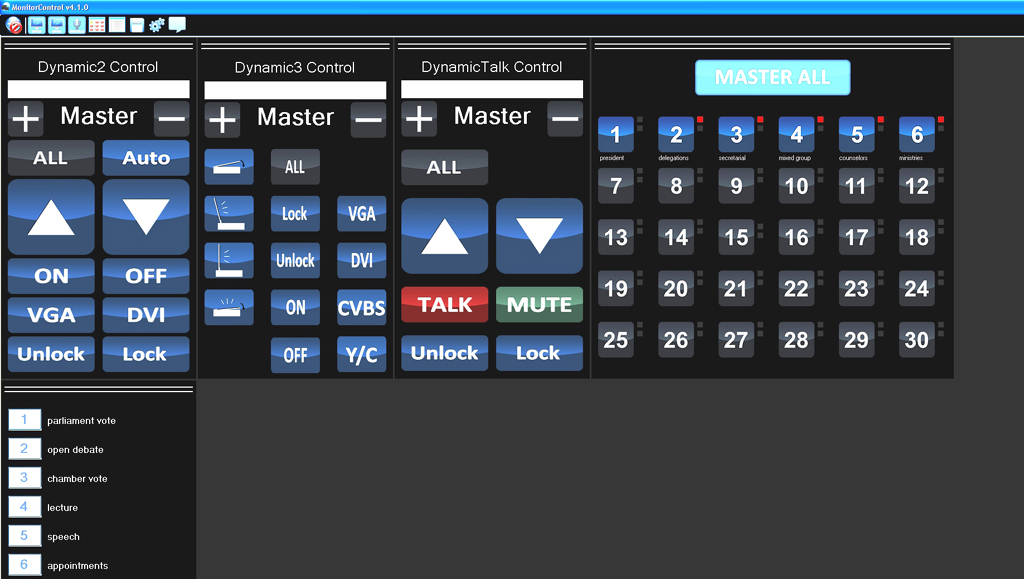Screen dimensions: 1024x579
Task: Open the DYN3 monitor panel icon
Action: pos(57,25)
